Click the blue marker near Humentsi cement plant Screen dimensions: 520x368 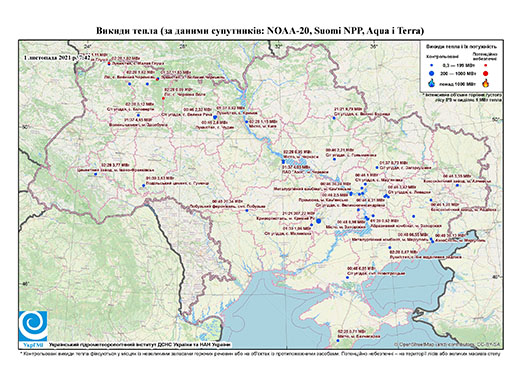click(x=144, y=186)
